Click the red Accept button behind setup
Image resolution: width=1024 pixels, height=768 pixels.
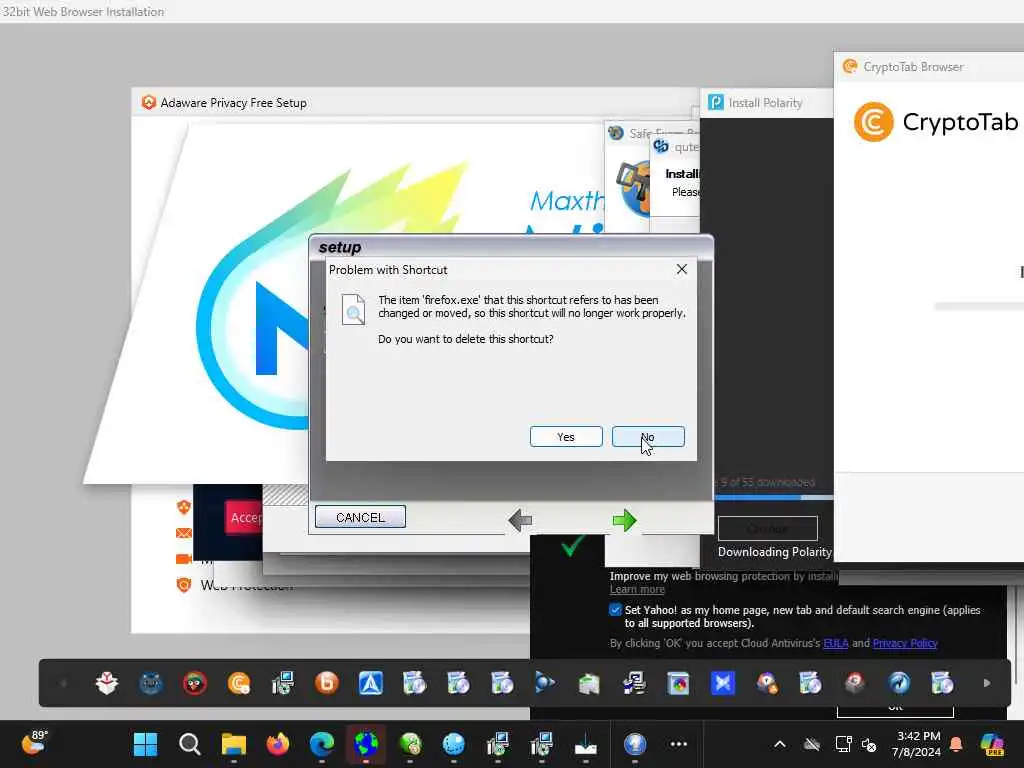(245, 517)
